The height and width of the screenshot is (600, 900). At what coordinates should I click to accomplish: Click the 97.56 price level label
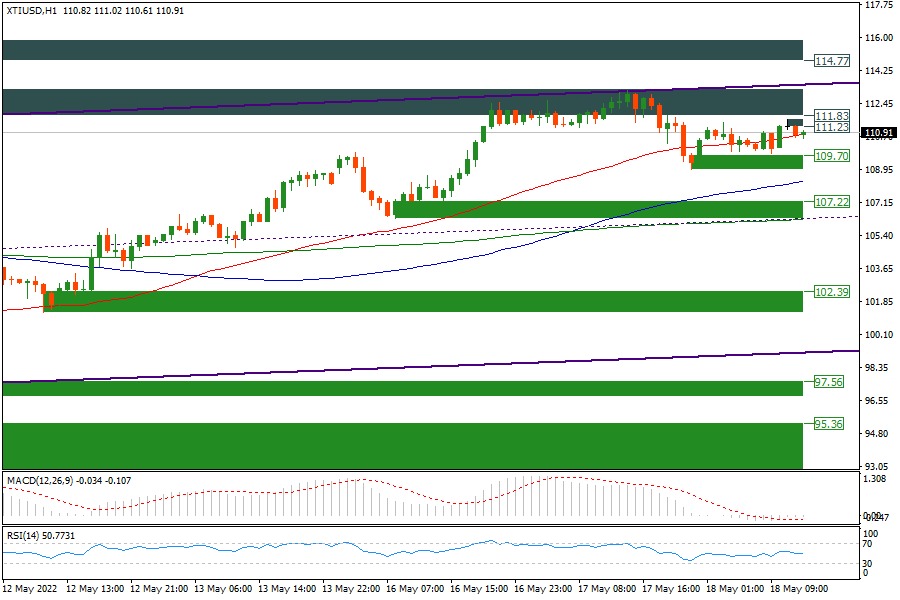pyautogui.click(x=829, y=383)
